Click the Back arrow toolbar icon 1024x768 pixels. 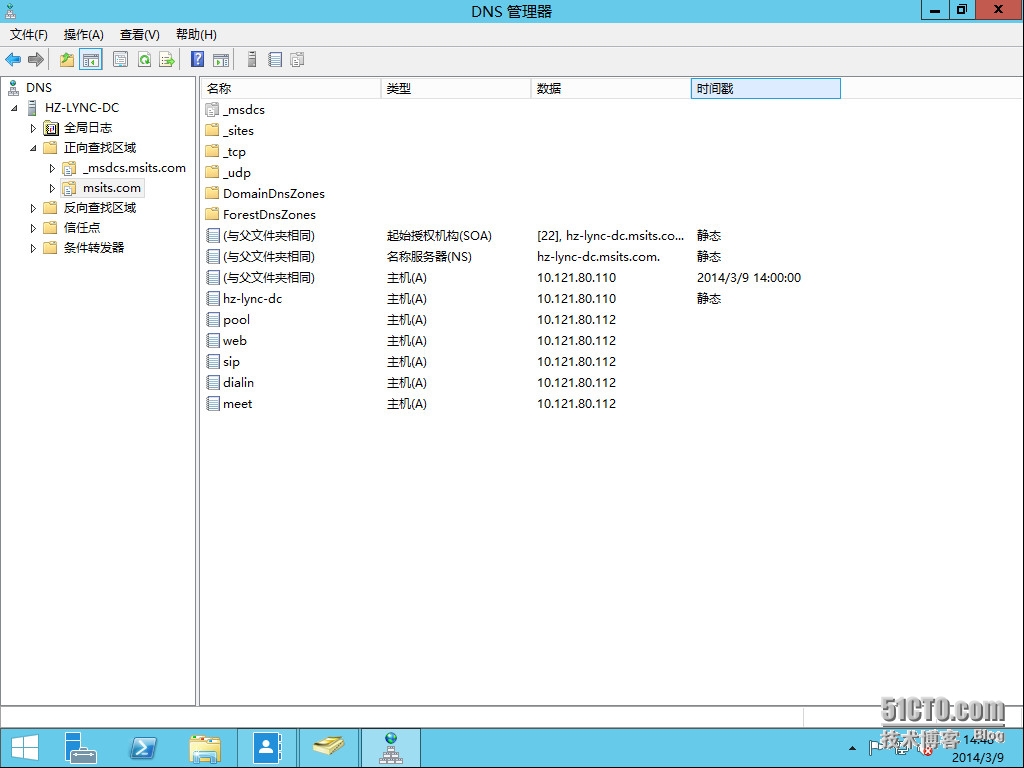13,60
